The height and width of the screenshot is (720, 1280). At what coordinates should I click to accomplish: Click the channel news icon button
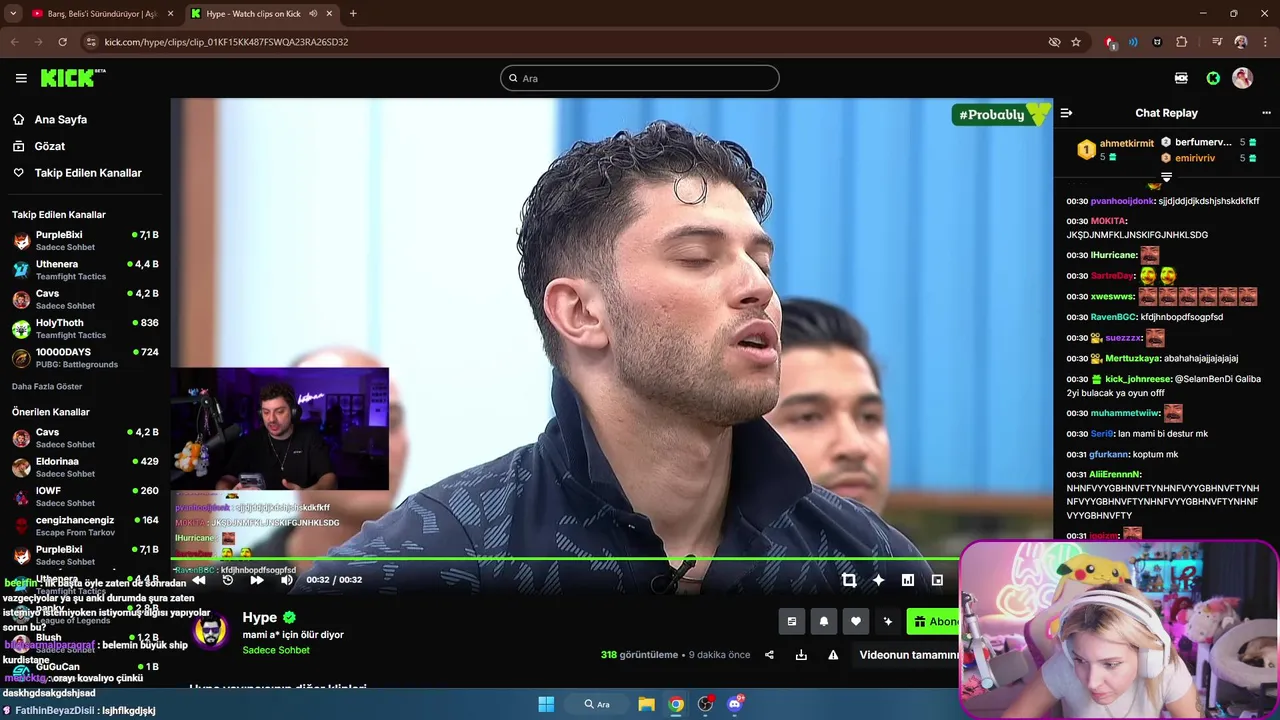click(792, 621)
